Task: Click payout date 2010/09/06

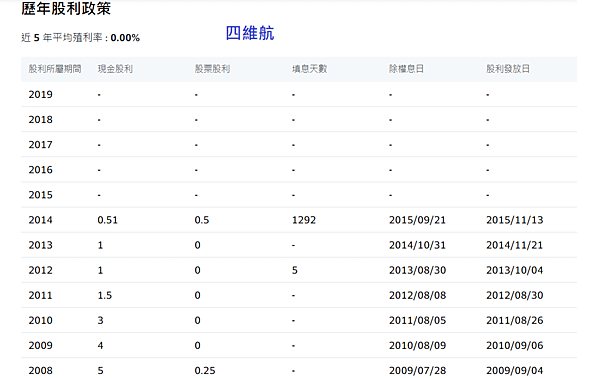Action: [515, 345]
